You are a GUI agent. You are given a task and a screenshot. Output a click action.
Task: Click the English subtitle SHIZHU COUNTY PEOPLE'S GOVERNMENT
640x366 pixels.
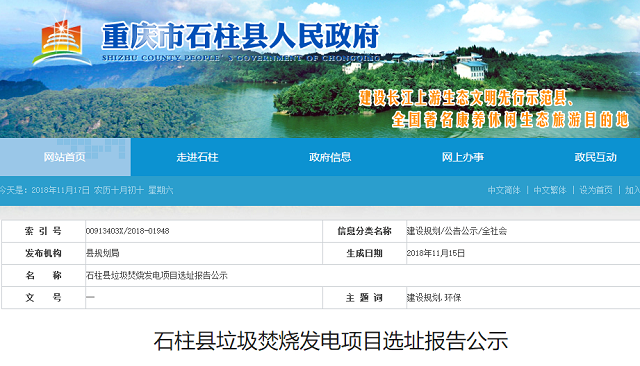pos(241,58)
